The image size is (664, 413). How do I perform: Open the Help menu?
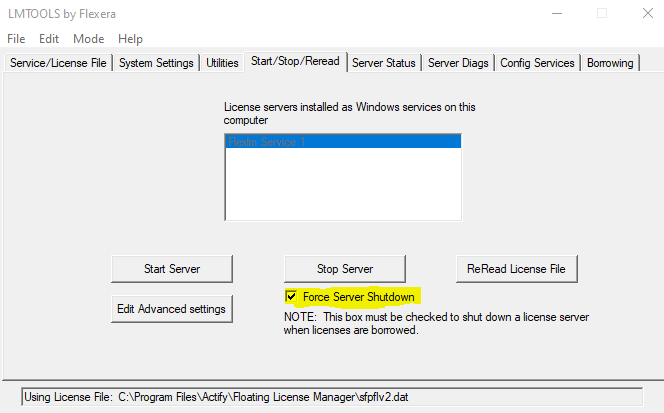tap(130, 38)
